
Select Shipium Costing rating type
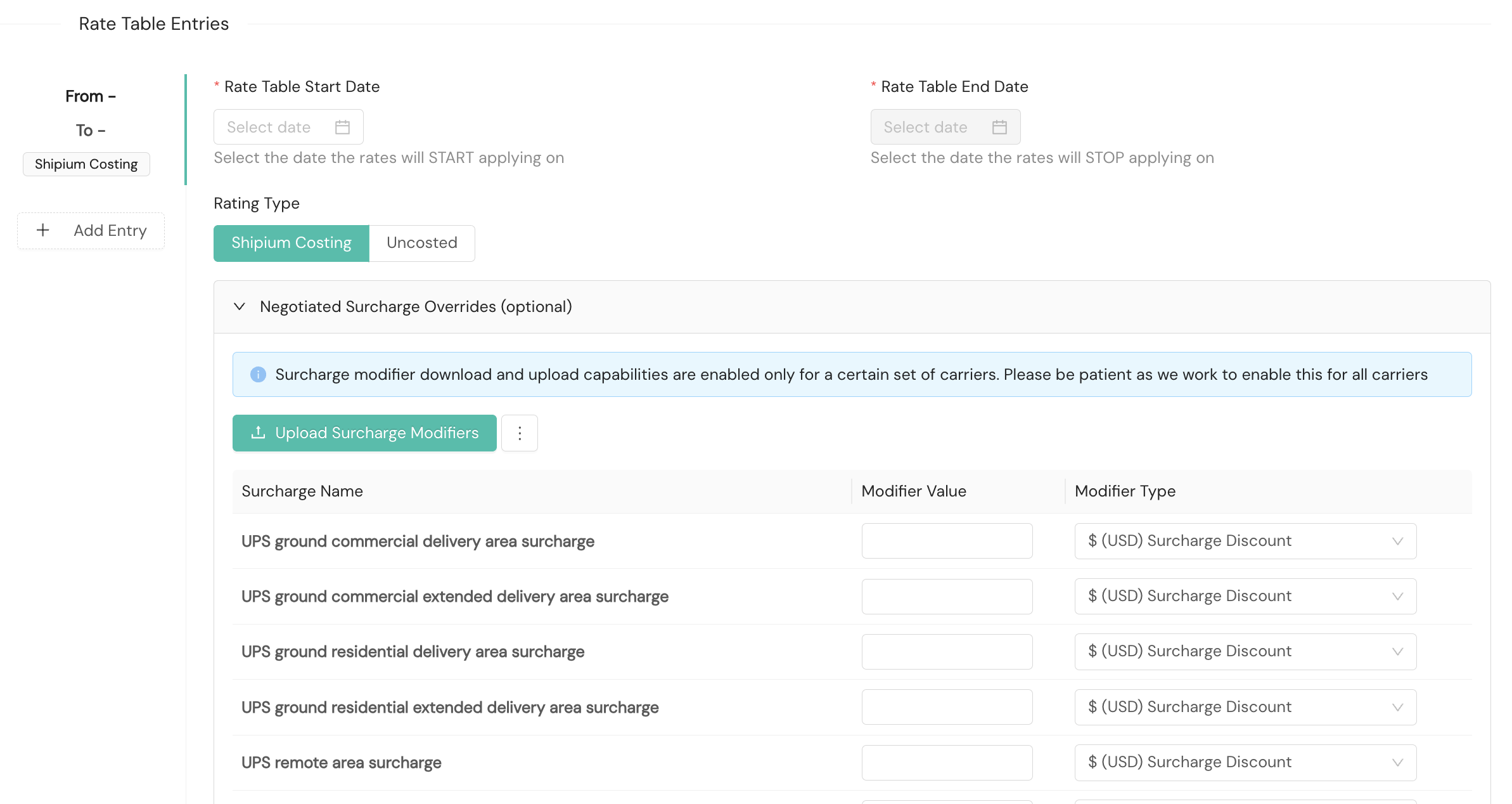(x=291, y=243)
